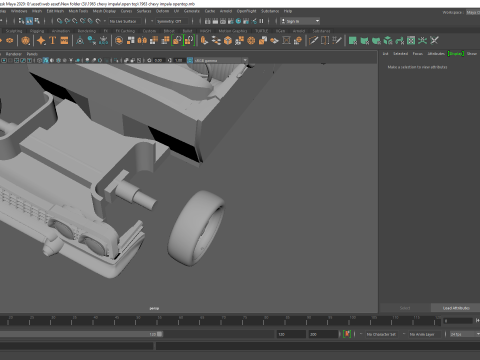Click the gamma value field showing 1.00

(178, 60)
